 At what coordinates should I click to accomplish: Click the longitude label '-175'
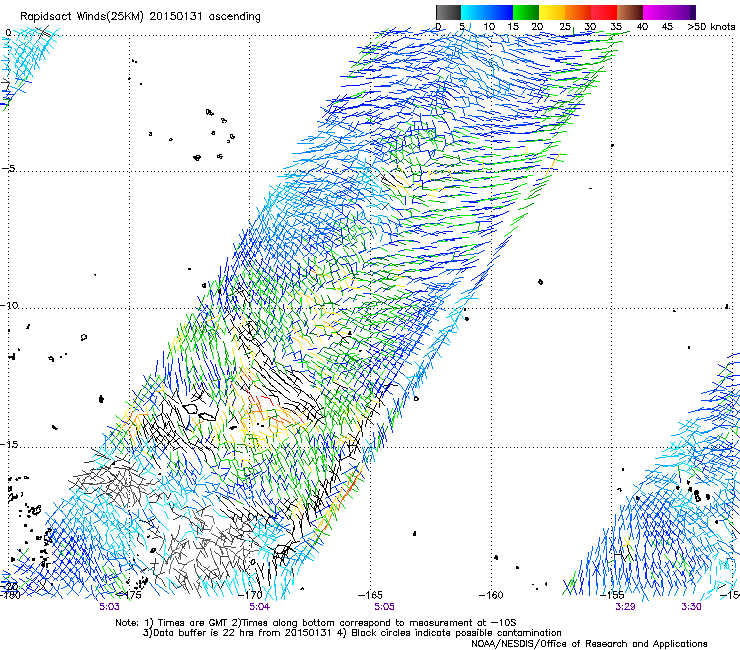[128, 595]
